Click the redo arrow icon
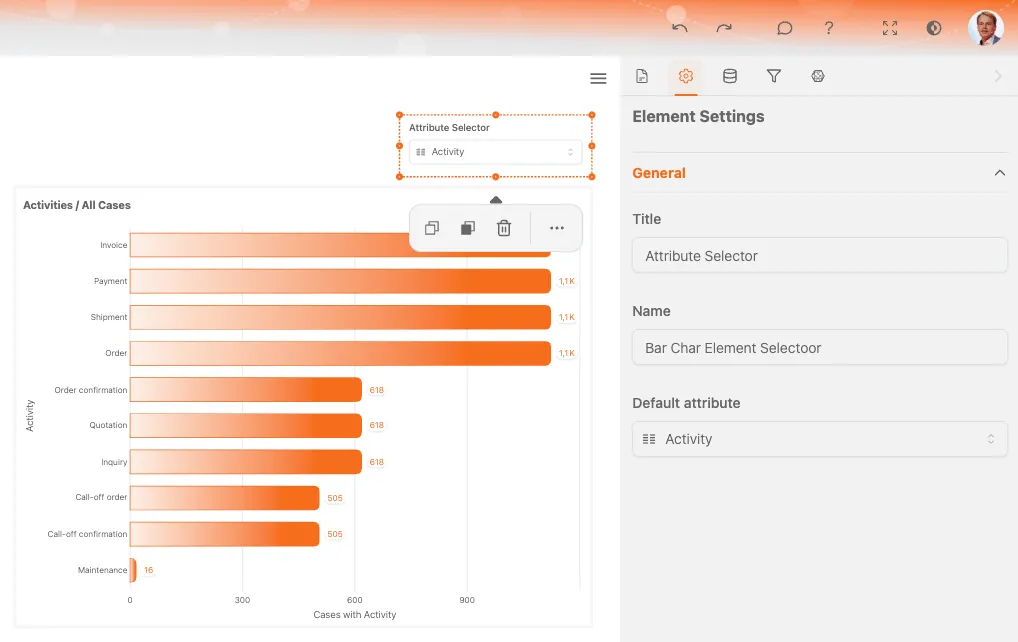 (x=724, y=28)
